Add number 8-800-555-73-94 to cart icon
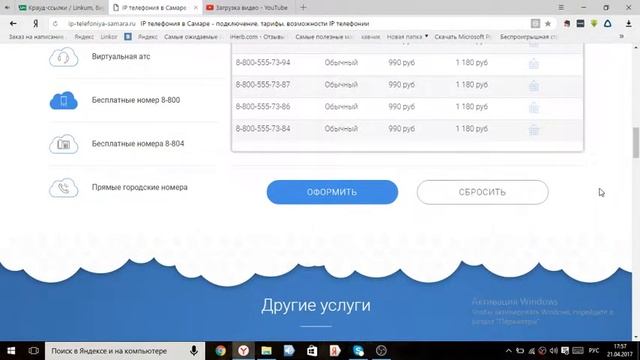640x360 pixels. pyautogui.click(x=533, y=63)
